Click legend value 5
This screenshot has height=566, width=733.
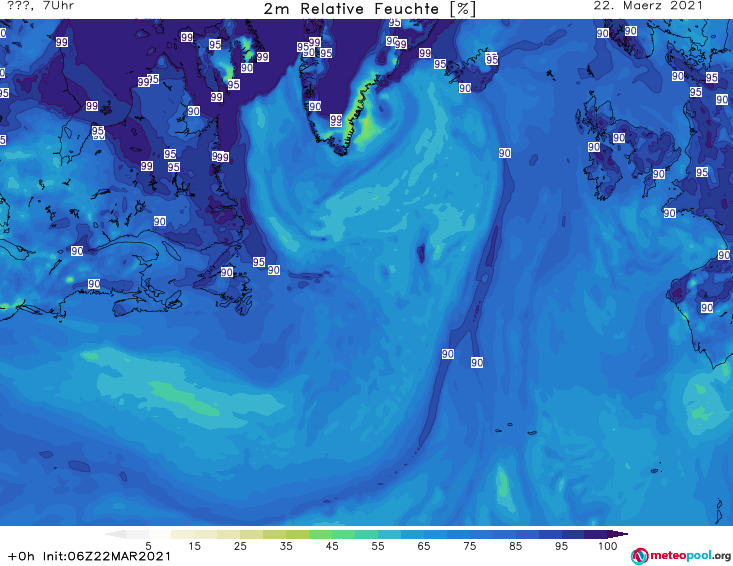coord(148,546)
